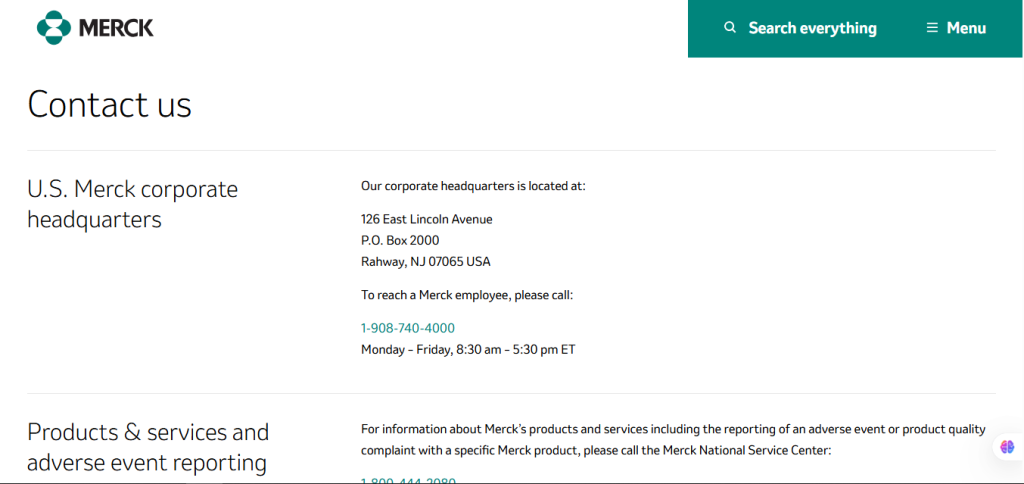Click the Merck logo icon

tap(54, 27)
